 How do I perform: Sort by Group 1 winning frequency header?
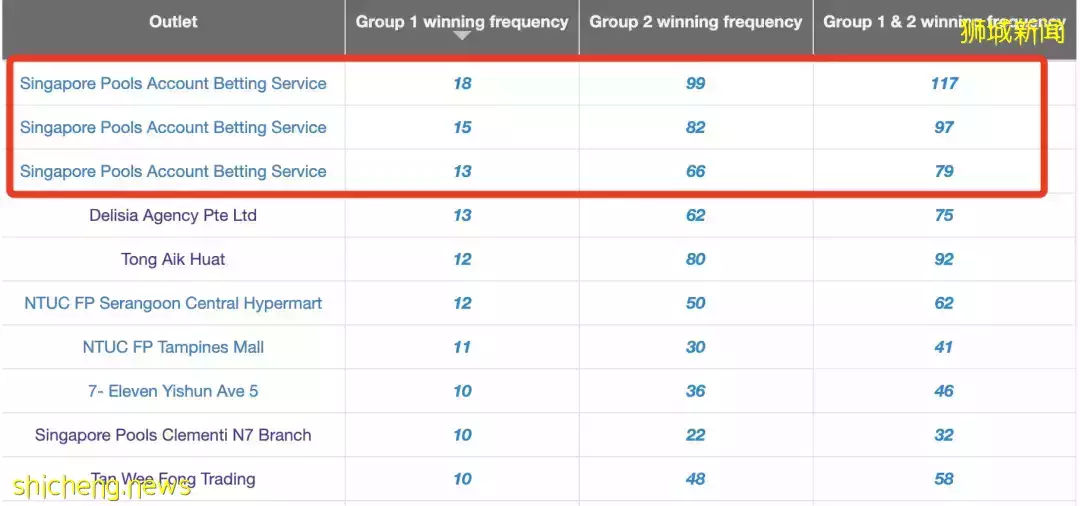point(462,22)
